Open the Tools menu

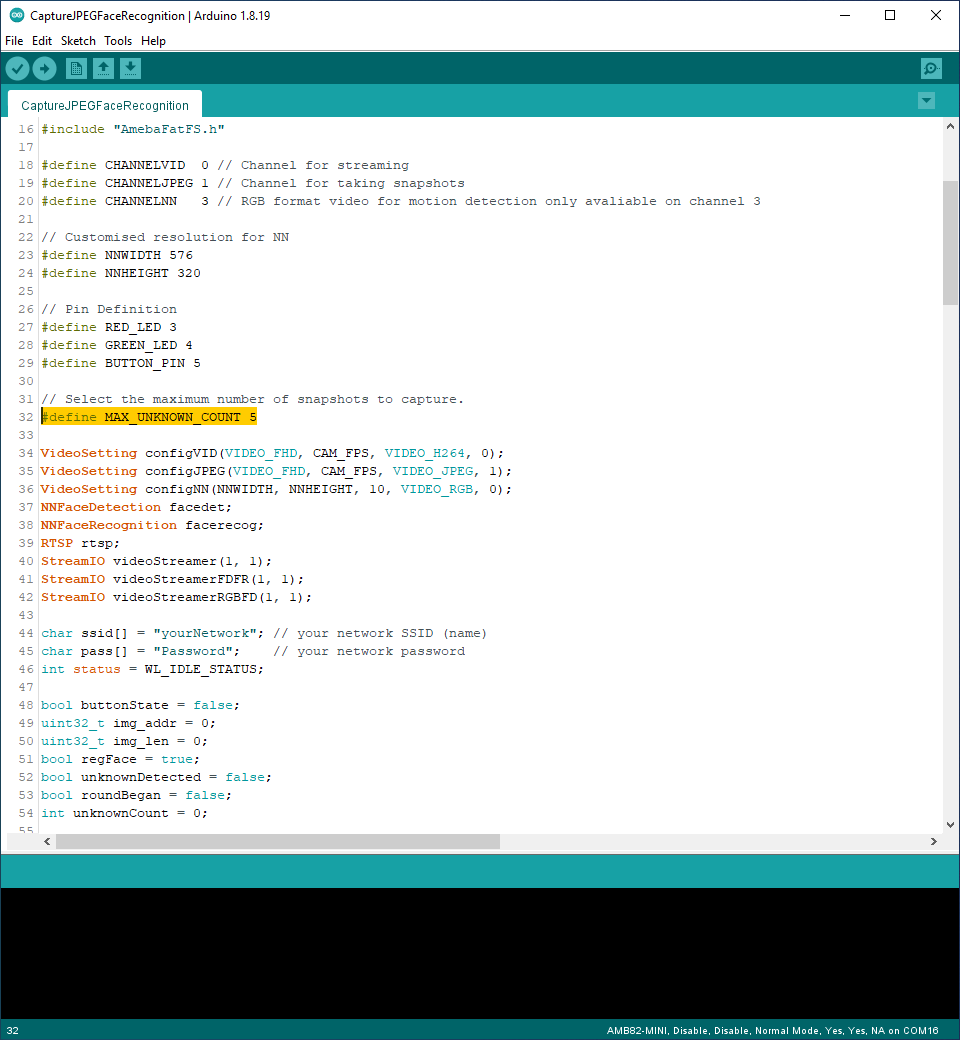tap(118, 41)
